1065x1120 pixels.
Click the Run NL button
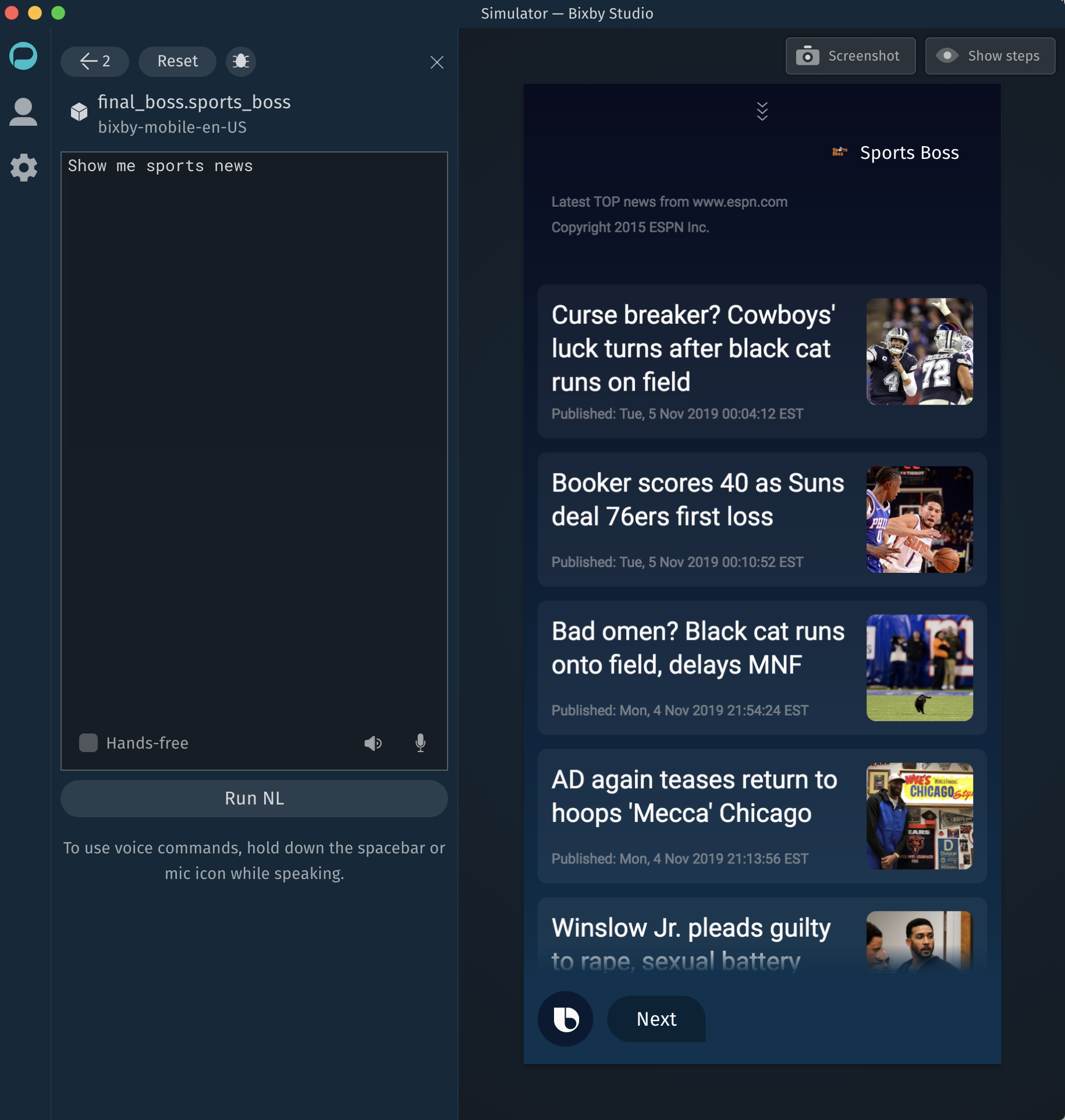[x=254, y=798]
